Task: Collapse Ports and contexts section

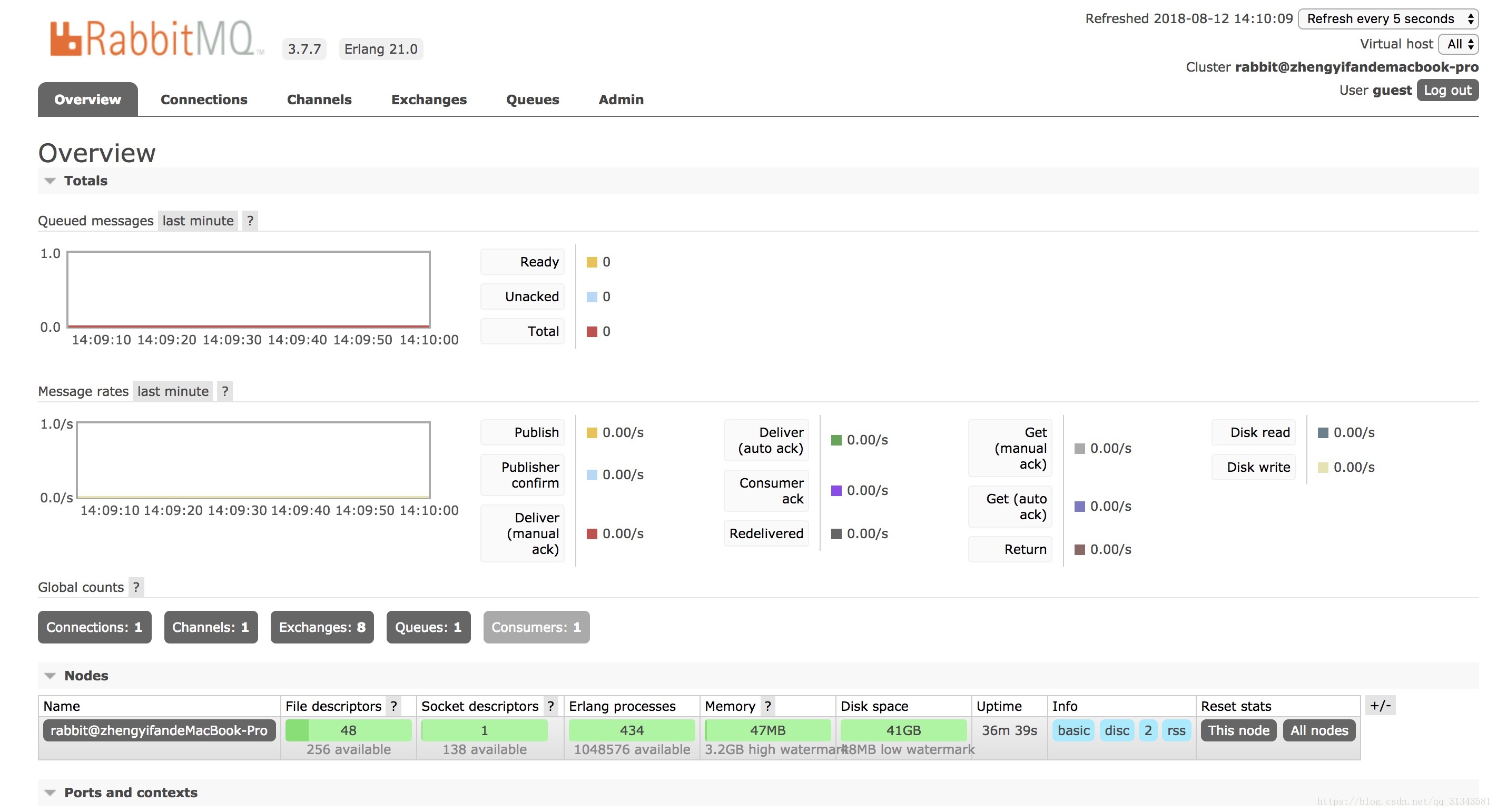Action: [130, 793]
